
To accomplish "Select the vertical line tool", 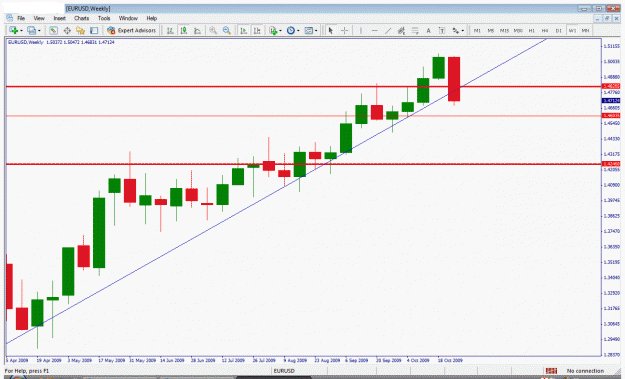I will 360,30.
